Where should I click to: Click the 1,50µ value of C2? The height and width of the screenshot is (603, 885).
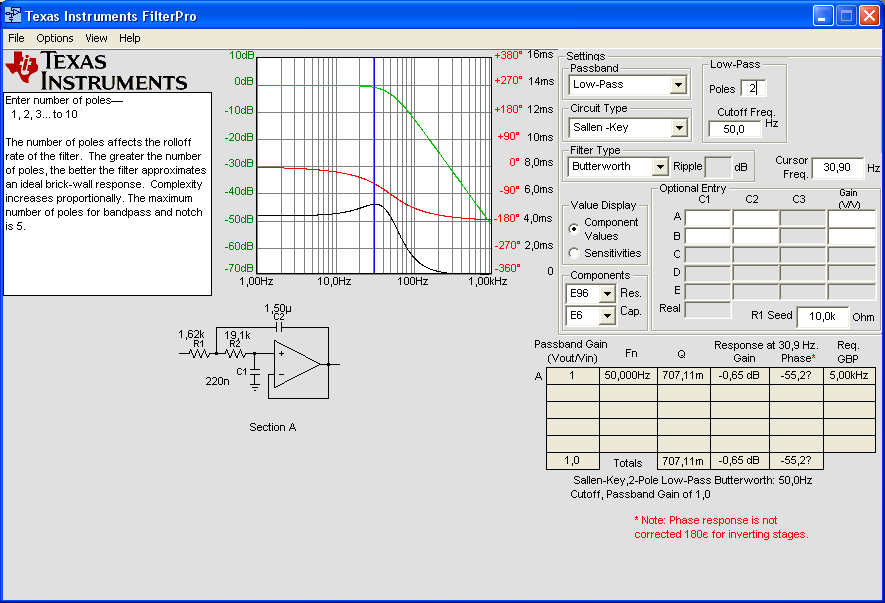278,308
